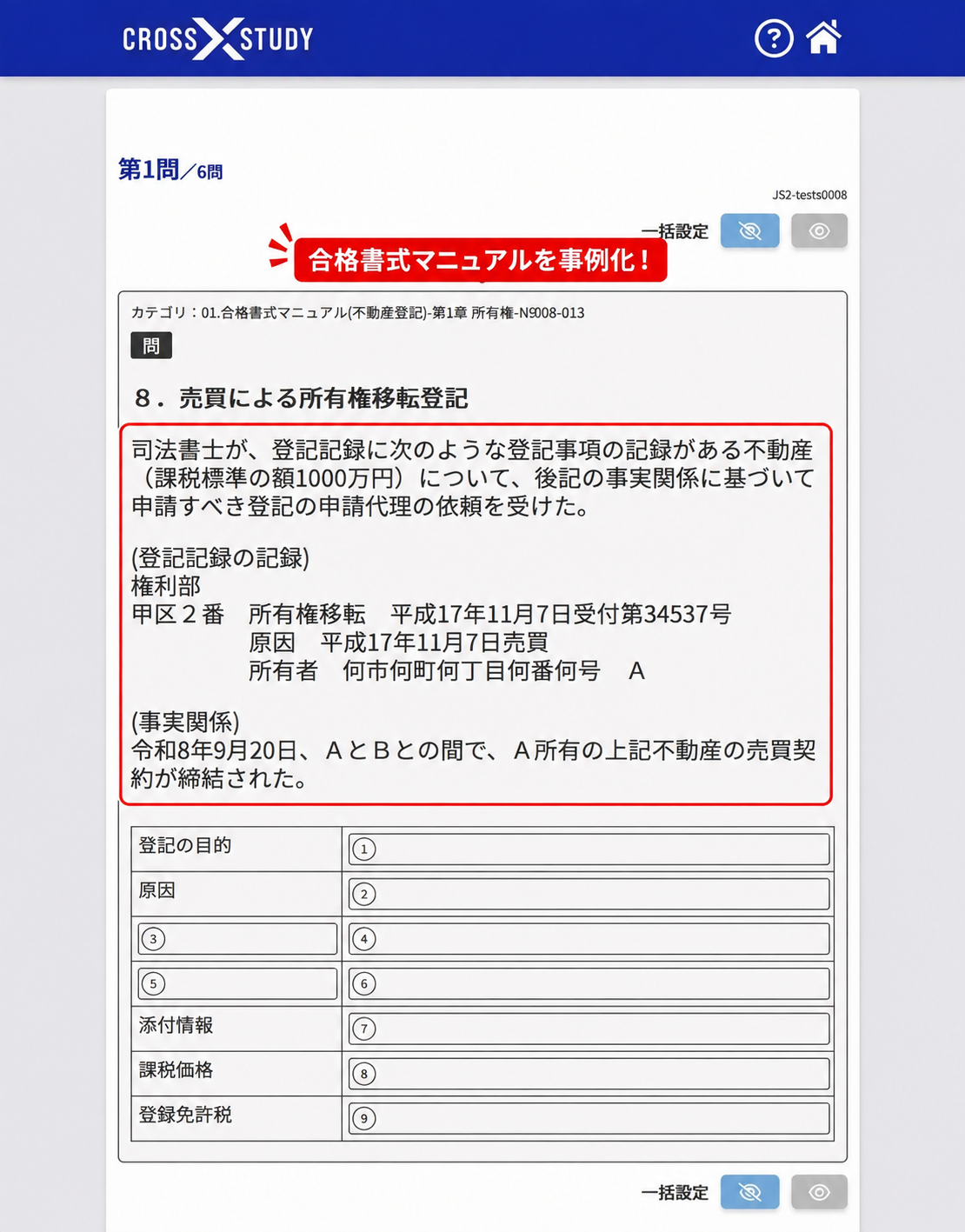This screenshot has width=965, height=1232.
Task: Go to home via house icon
Action: click(823, 37)
